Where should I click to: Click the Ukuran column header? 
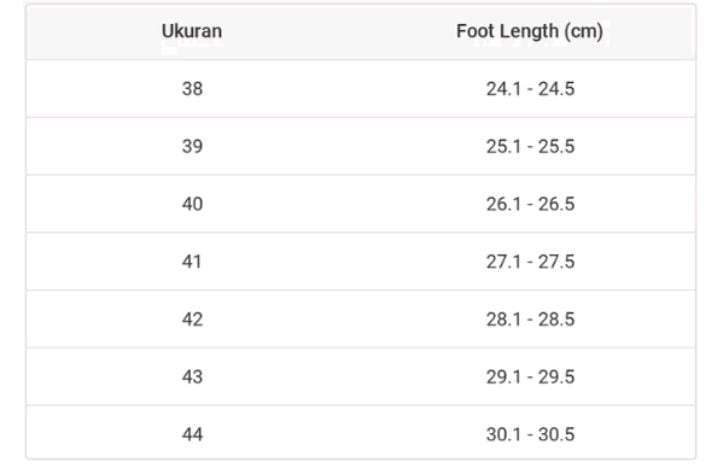pyautogui.click(x=192, y=32)
